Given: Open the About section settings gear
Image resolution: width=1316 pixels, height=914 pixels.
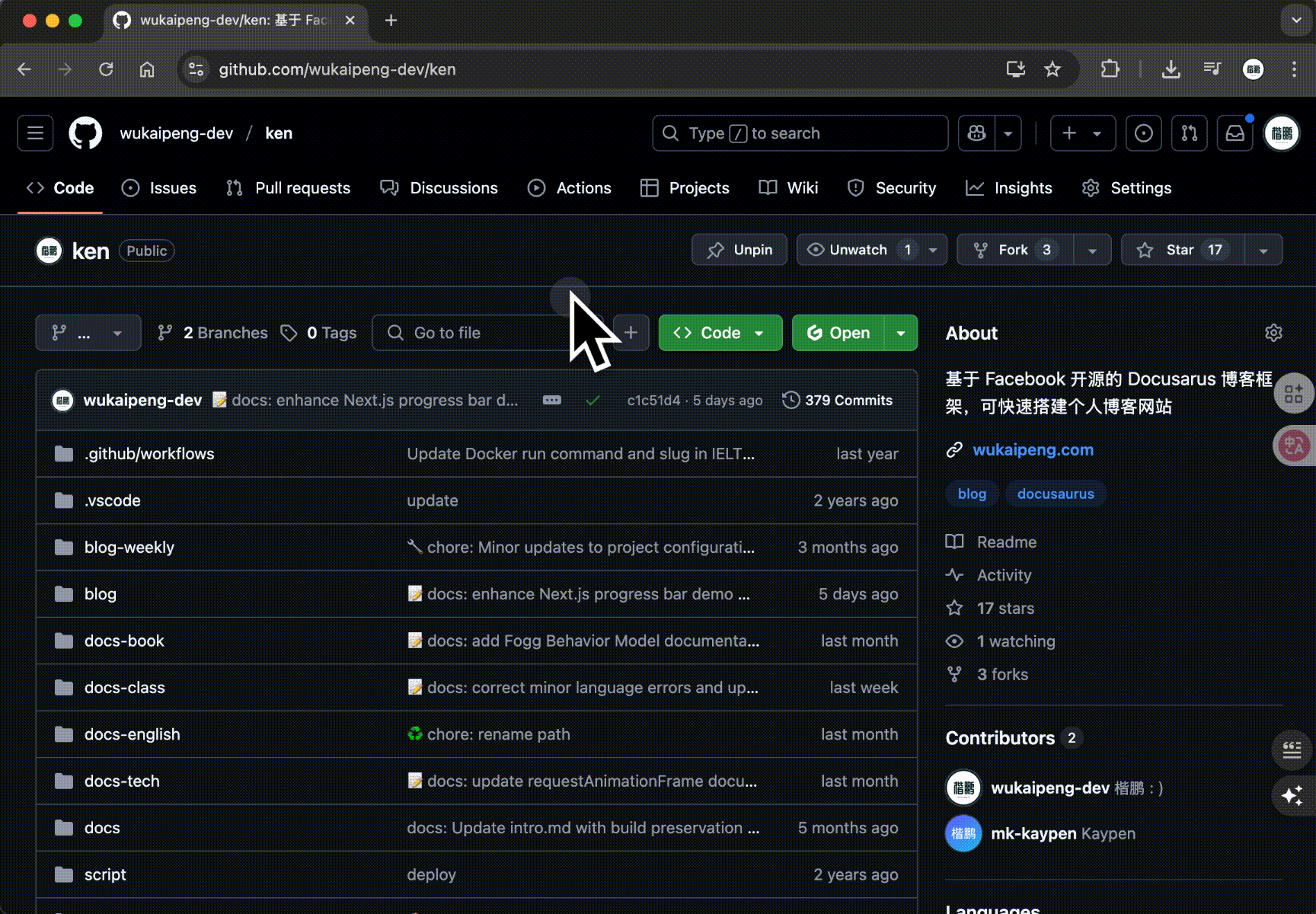Looking at the screenshot, I should (x=1273, y=333).
